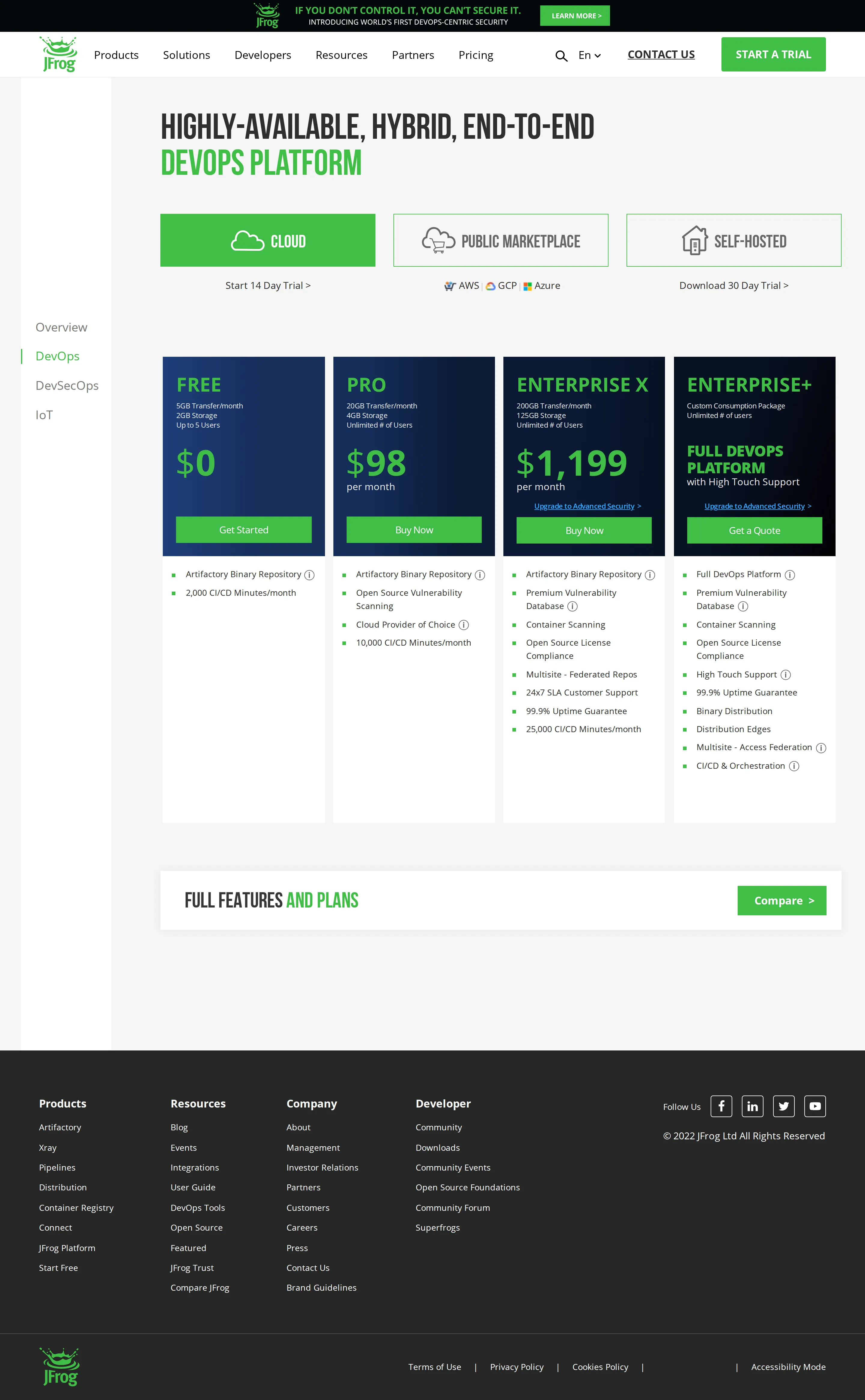Image resolution: width=865 pixels, height=1400 pixels.
Task: Open the Products menu
Action: click(x=116, y=55)
